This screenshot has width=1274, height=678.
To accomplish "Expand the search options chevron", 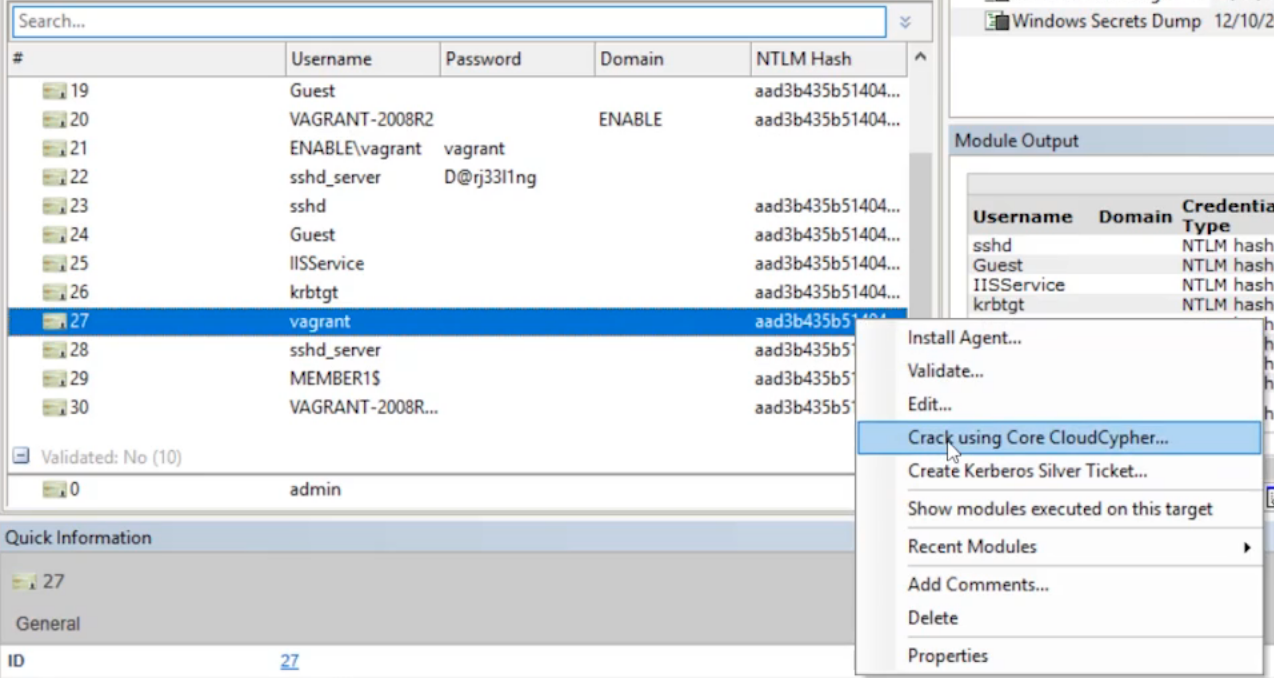I will [x=905, y=22].
